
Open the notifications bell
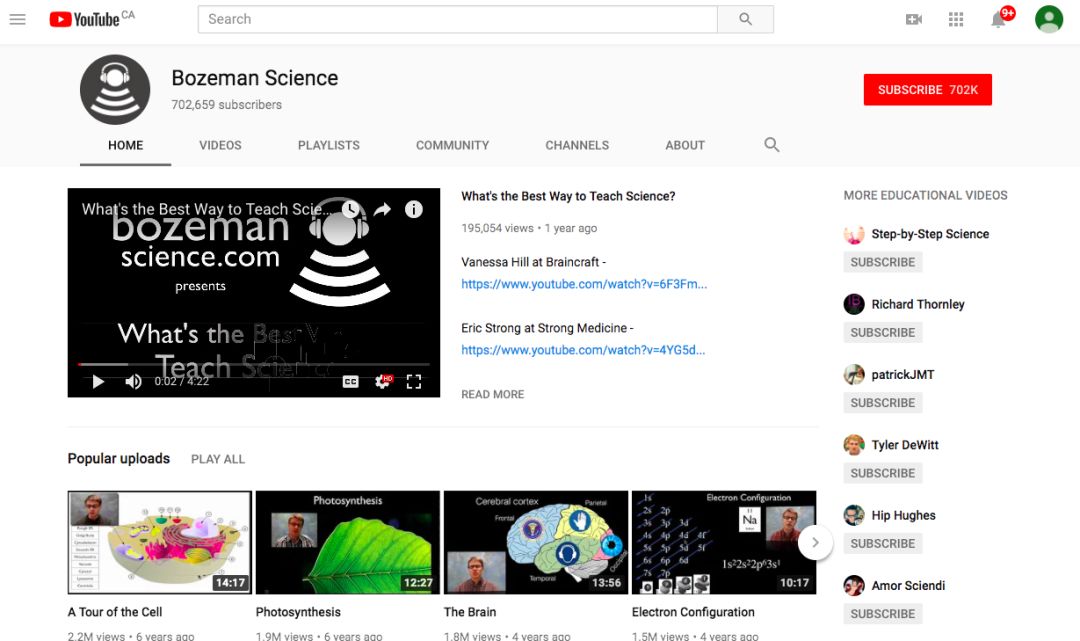998,19
